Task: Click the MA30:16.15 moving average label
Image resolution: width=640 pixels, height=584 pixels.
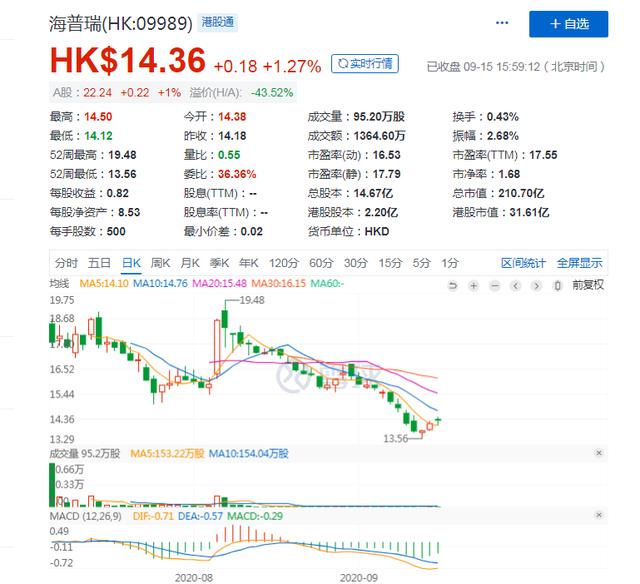Action: pyautogui.click(x=278, y=283)
